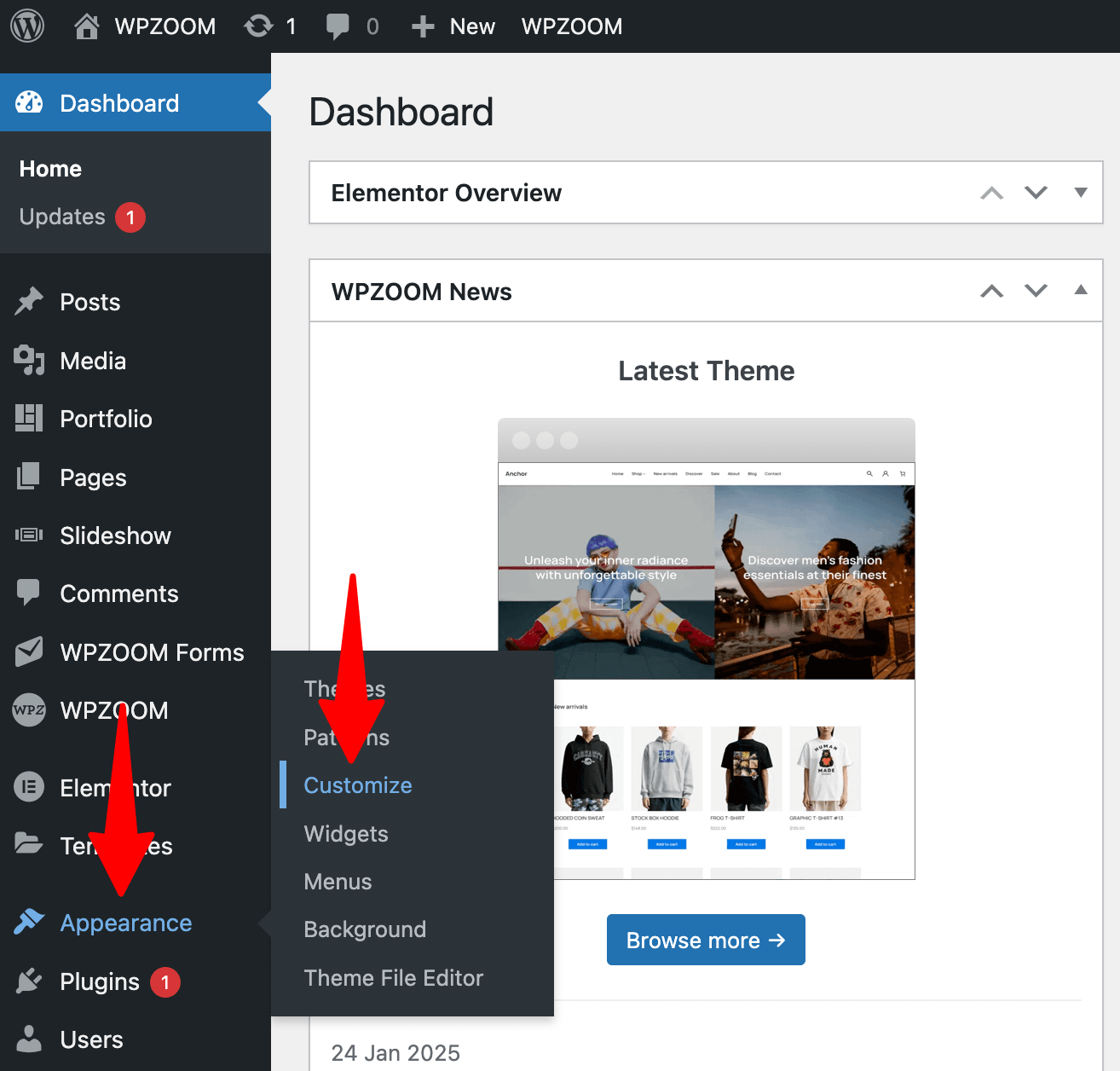Screen dimensions: 1120x1071
Task: Open the comments bubble icon in admin bar
Action: [338, 26]
